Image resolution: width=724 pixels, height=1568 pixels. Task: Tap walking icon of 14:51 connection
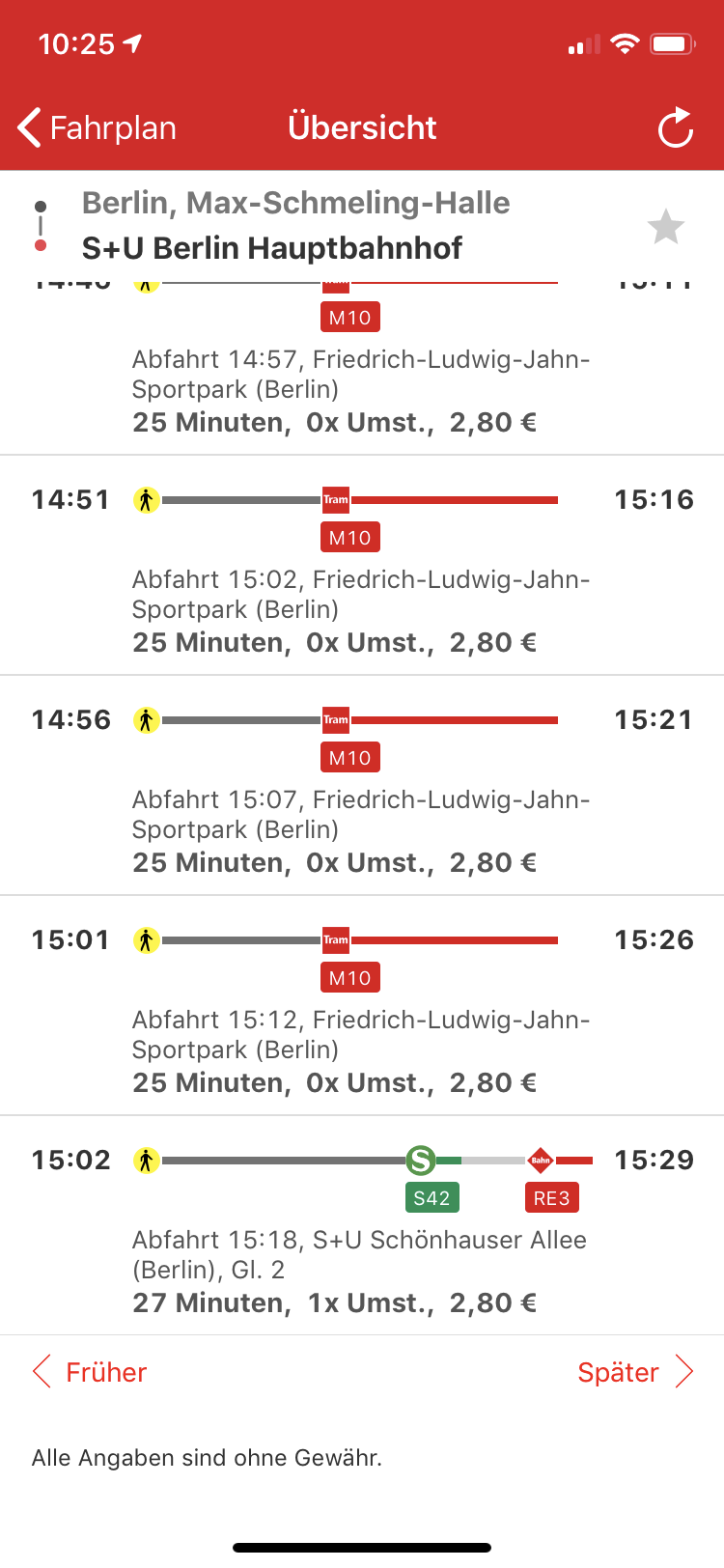tap(146, 500)
